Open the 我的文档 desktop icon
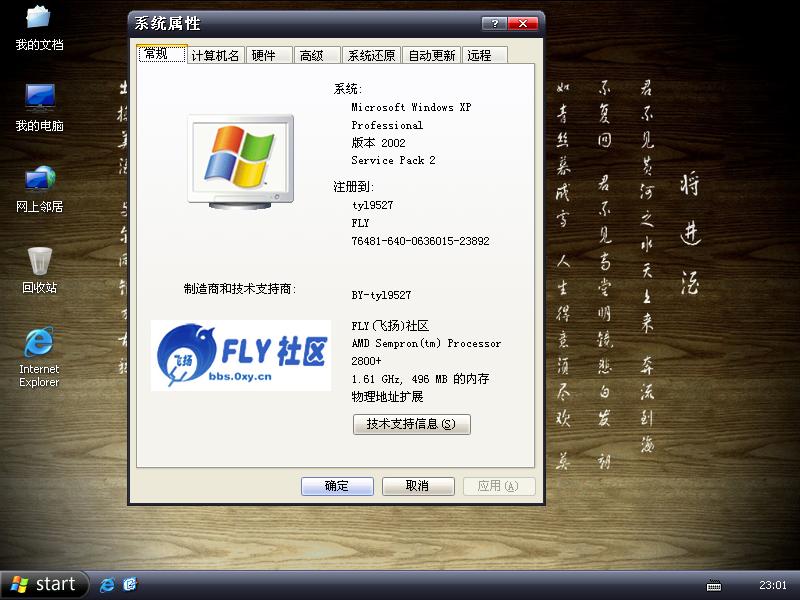The width and height of the screenshot is (800, 600). (x=39, y=28)
